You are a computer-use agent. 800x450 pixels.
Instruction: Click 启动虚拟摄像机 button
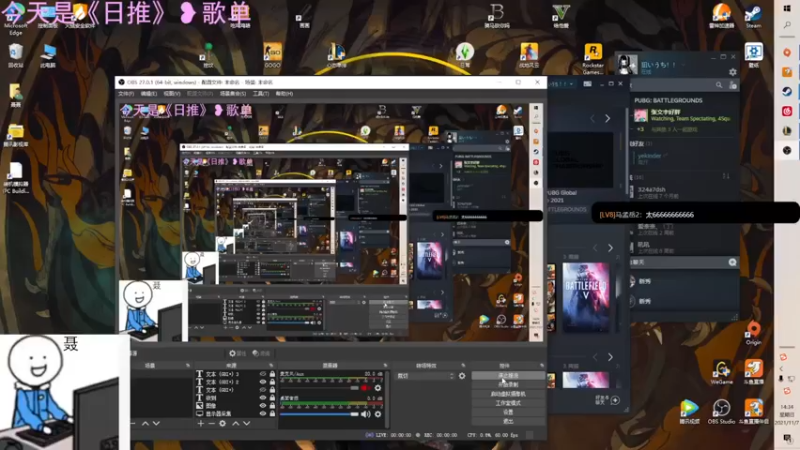[x=508, y=394]
